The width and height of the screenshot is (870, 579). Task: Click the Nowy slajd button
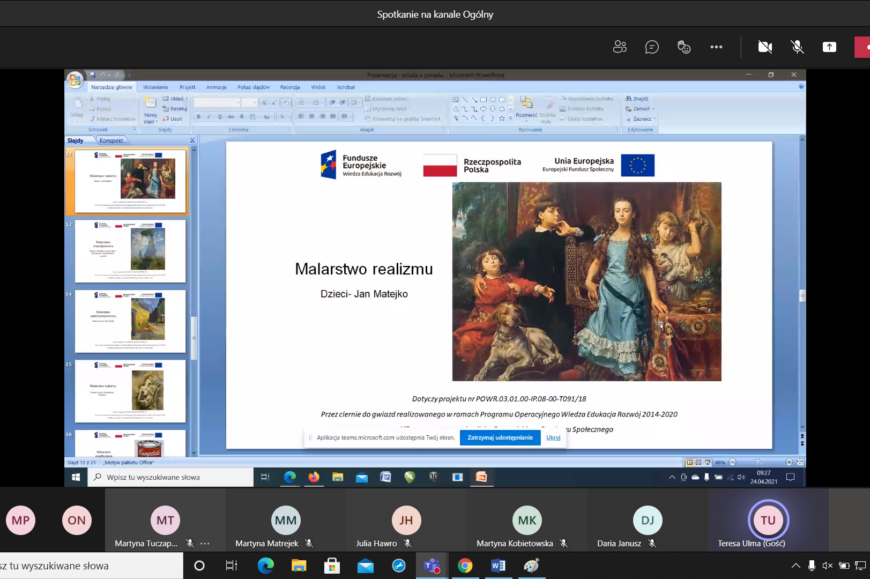150,110
